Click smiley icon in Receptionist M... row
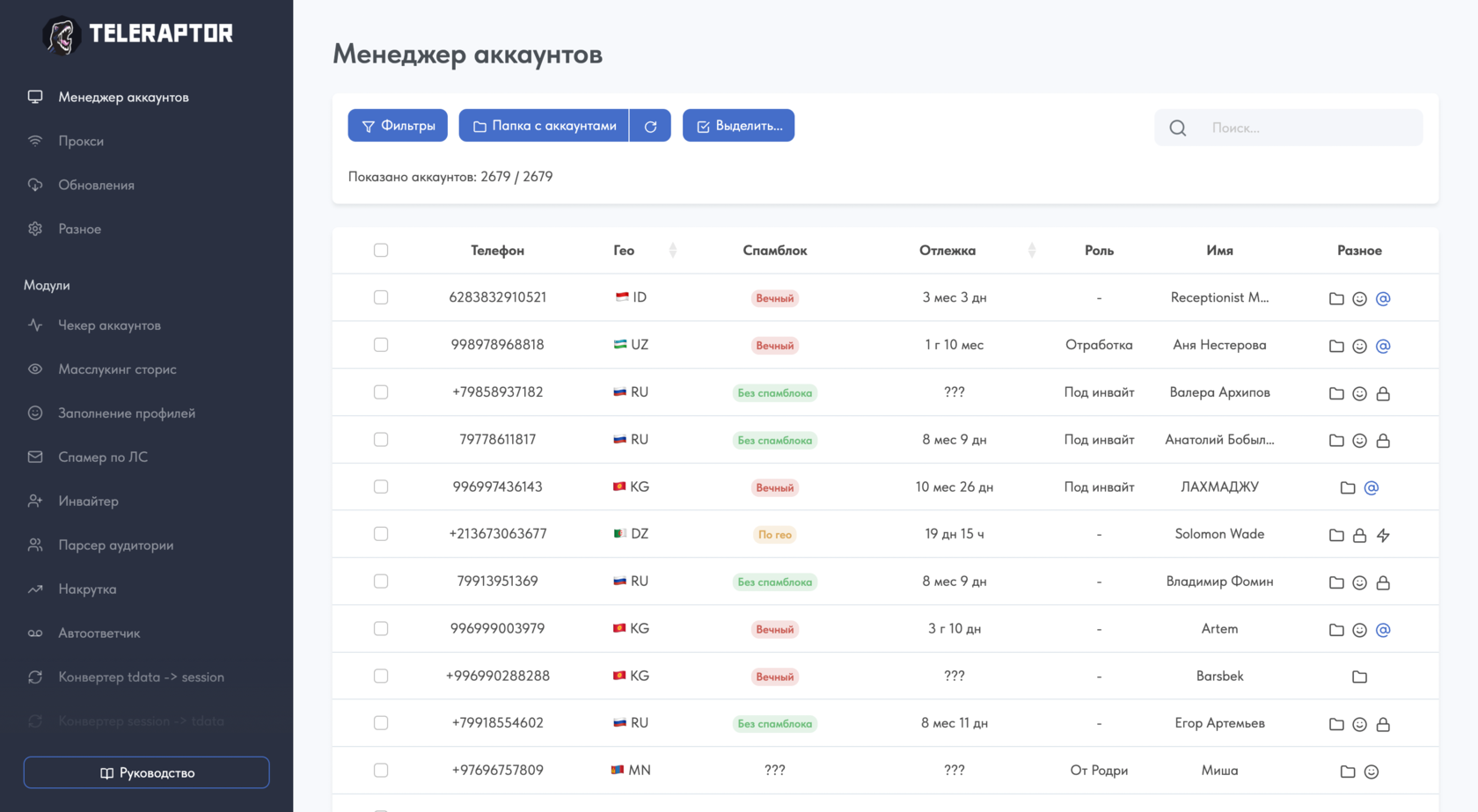Screen dimensions: 1478x812 coord(1359,298)
